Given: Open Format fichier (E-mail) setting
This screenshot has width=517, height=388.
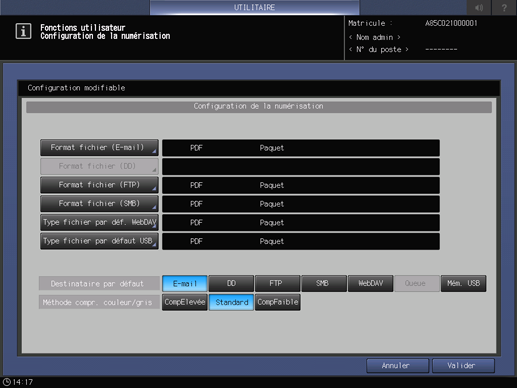Looking at the screenshot, I should (x=99, y=148).
